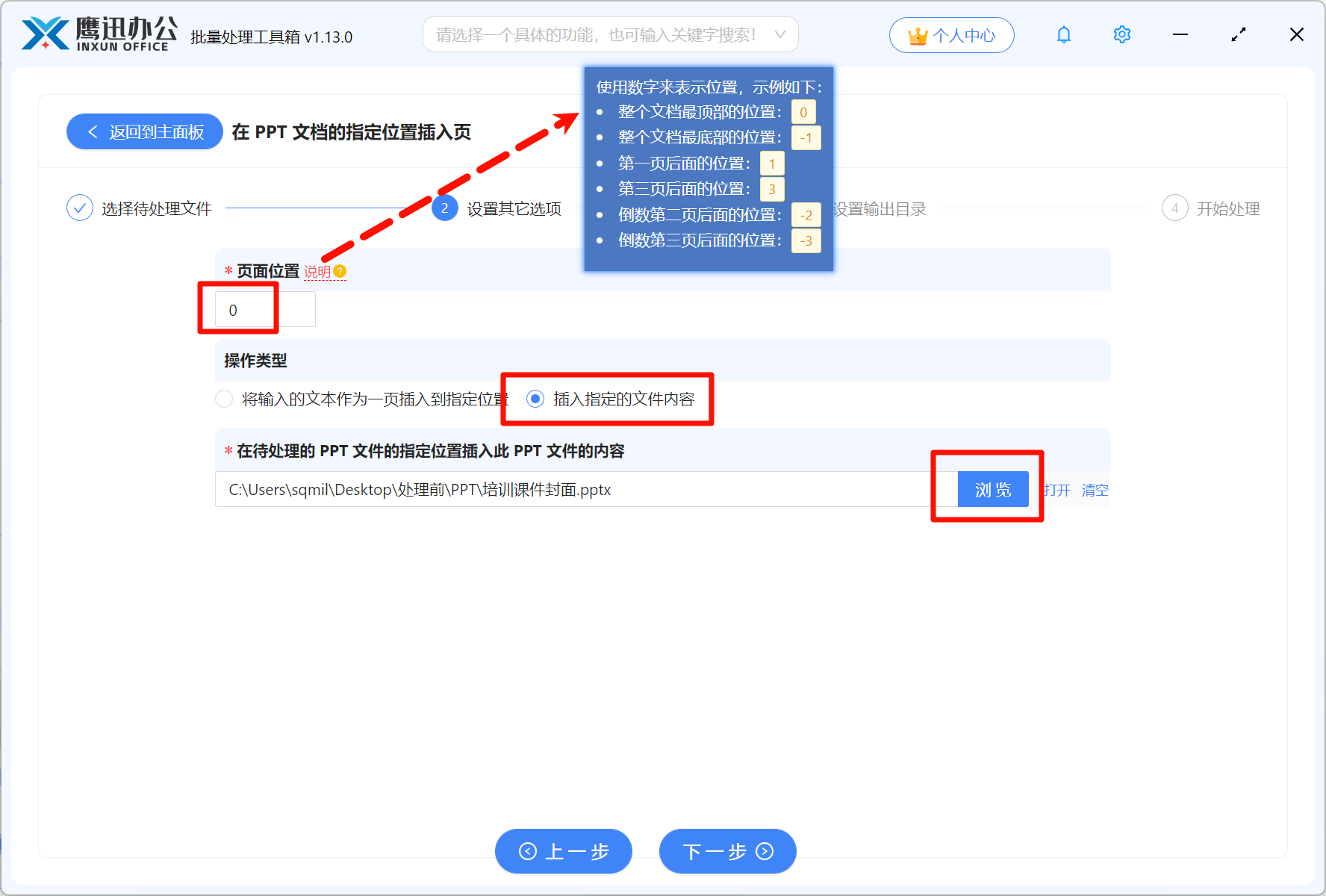The width and height of the screenshot is (1326, 896).
Task: Proceed using the 下一步 button
Action: tap(726, 851)
